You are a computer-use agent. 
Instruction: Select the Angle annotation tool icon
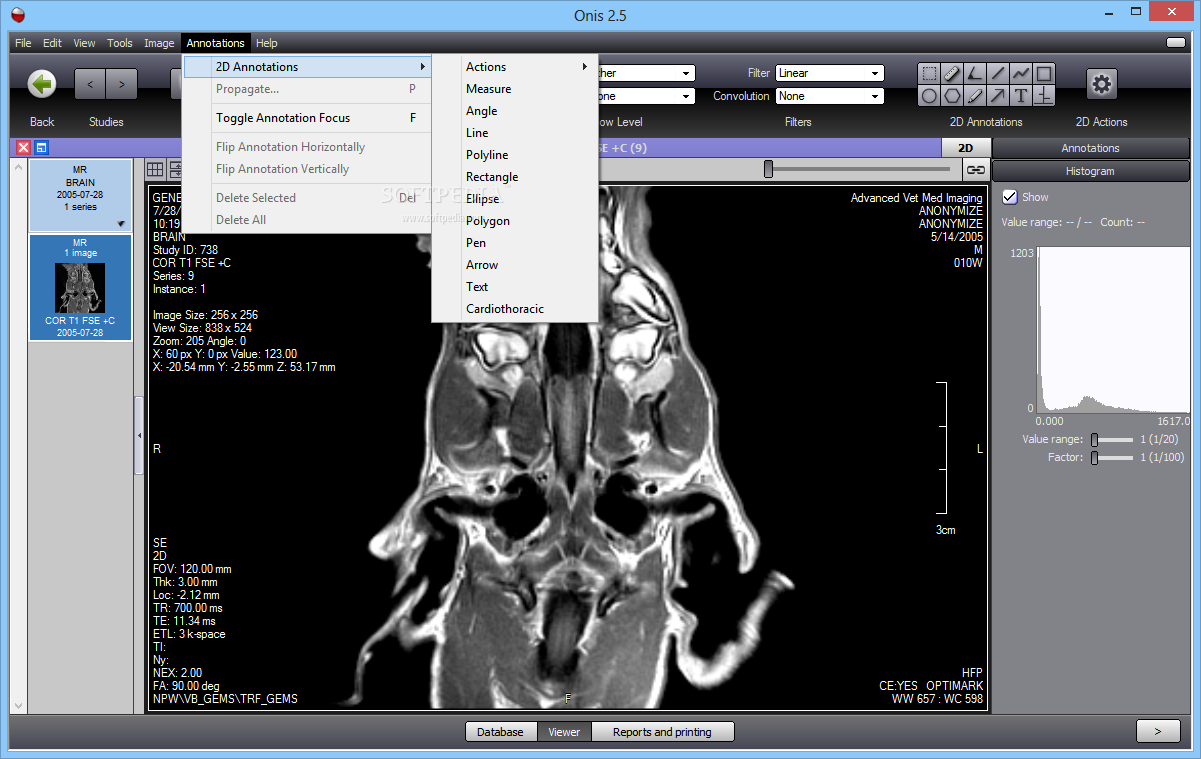(x=975, y=74)
